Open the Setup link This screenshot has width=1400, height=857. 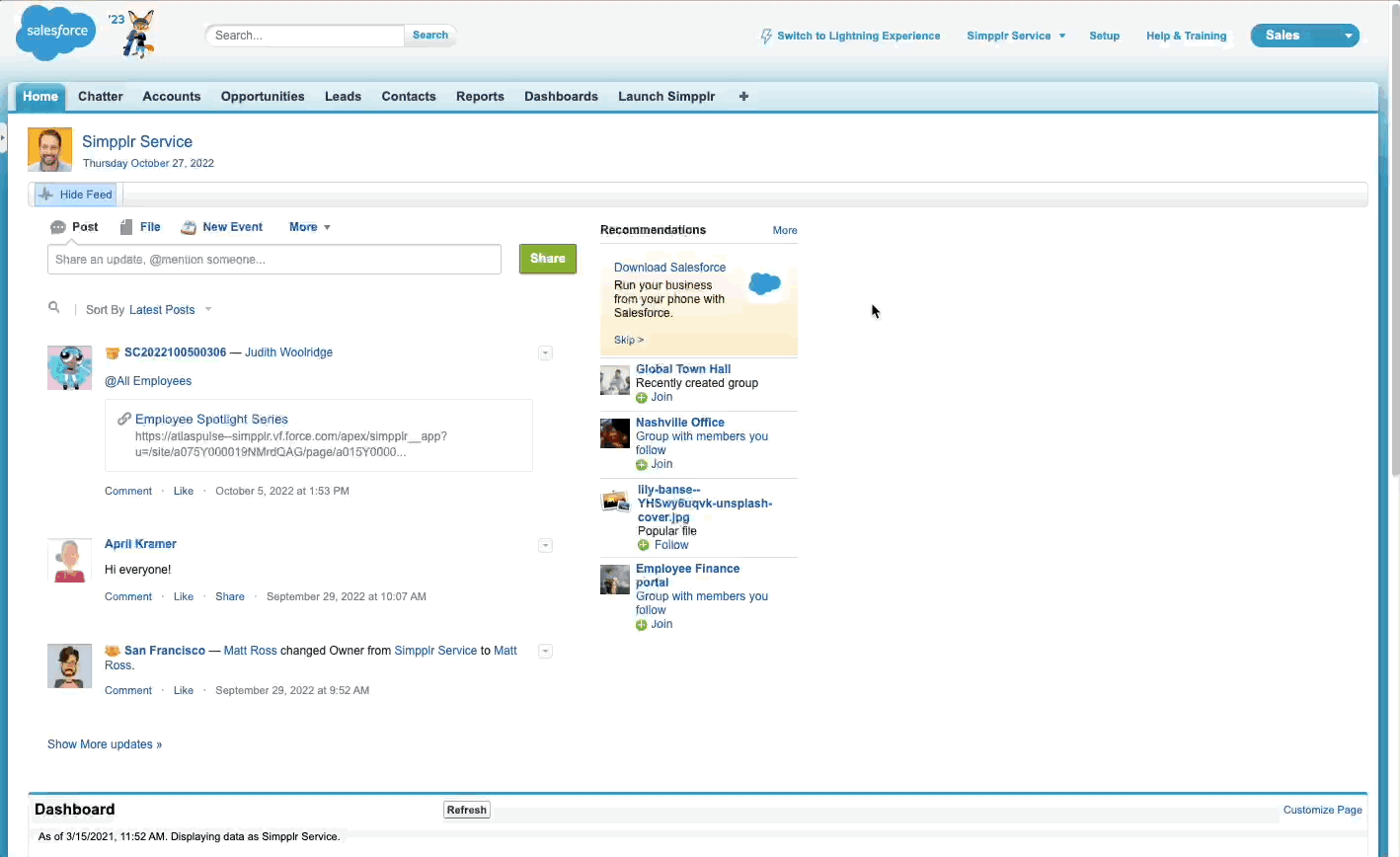(1104, 36)
